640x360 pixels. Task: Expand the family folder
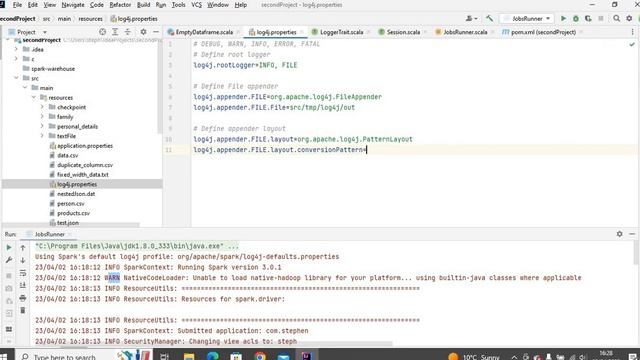coord(42,116)
